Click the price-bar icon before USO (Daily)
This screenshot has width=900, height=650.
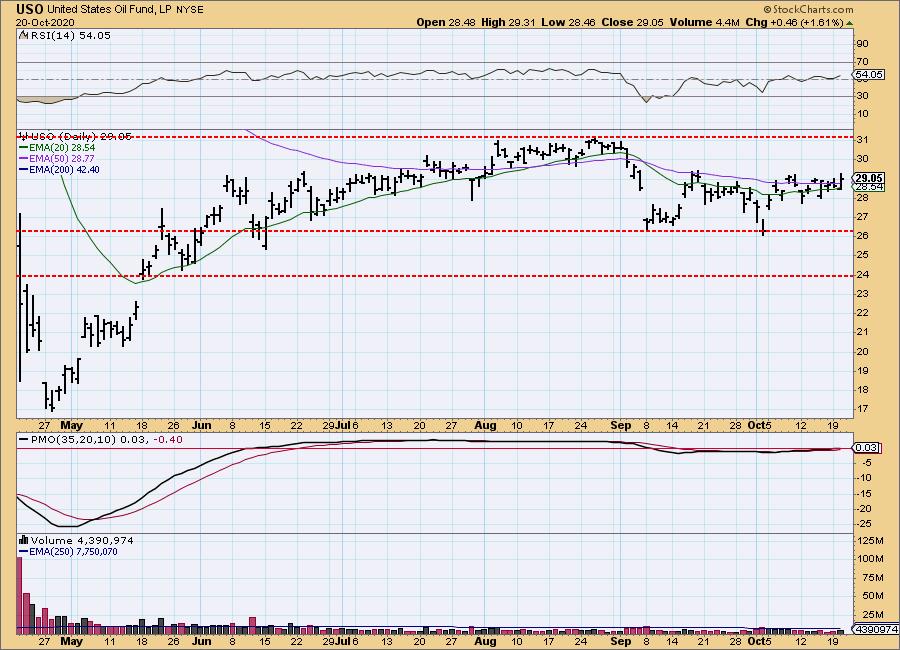tap(24, 137)
